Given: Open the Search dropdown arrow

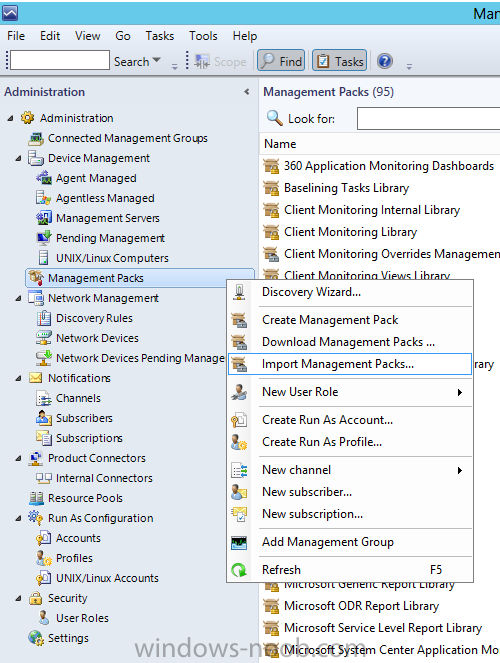Looking at the screenshot, I should point(156,60).
